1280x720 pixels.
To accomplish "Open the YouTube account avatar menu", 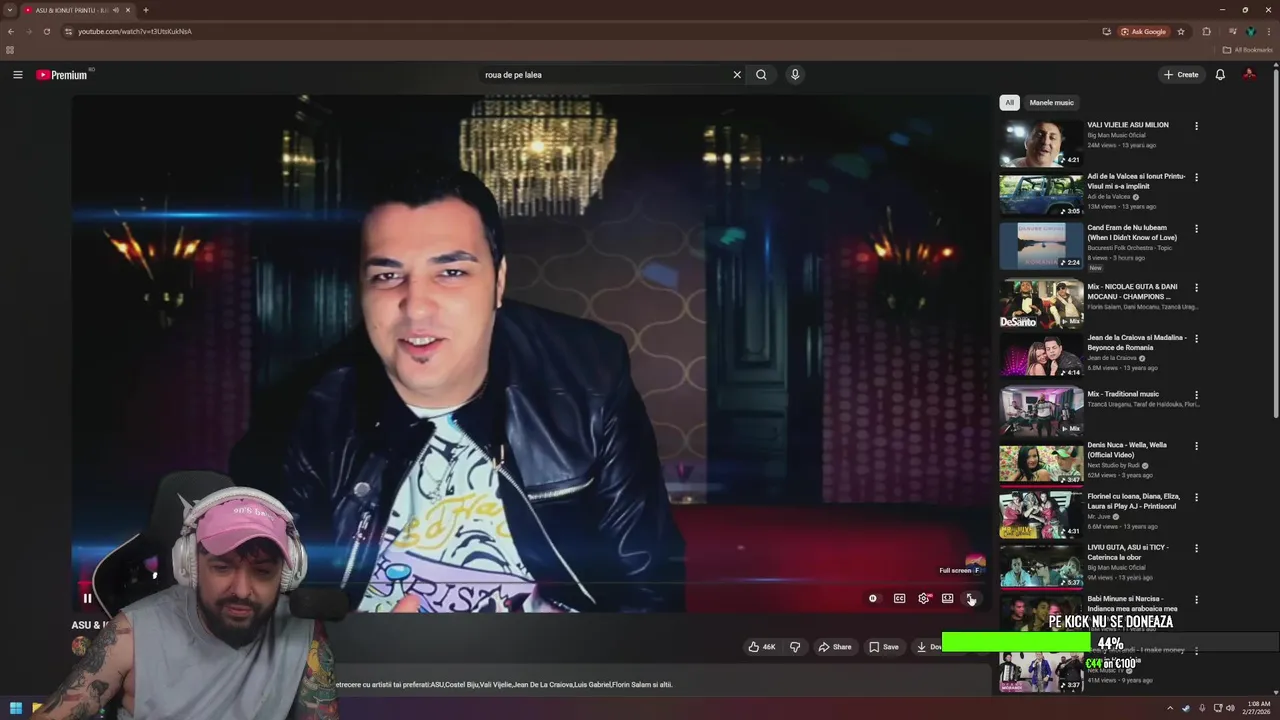I will pyautogui.click(x=1249, y=75).
